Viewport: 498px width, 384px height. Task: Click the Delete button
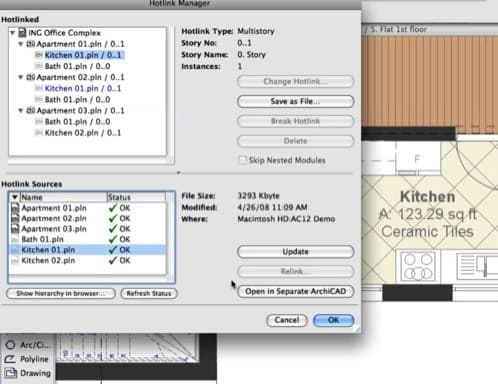tap(296, 141)
